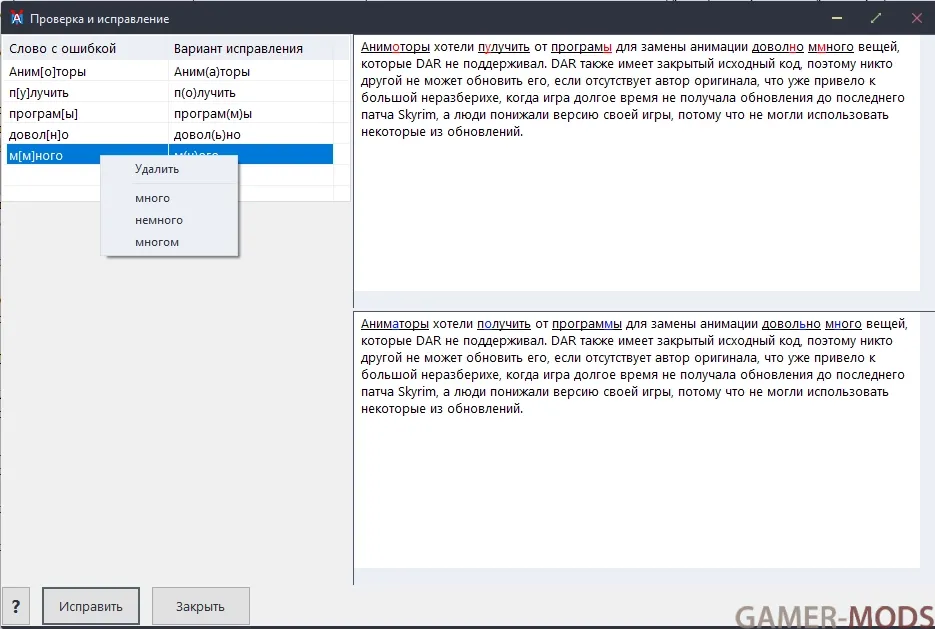Select the п[у]лучить error row
Image resolution: width=935 pixels, height=629 pixels.
[x=39, y=93]
